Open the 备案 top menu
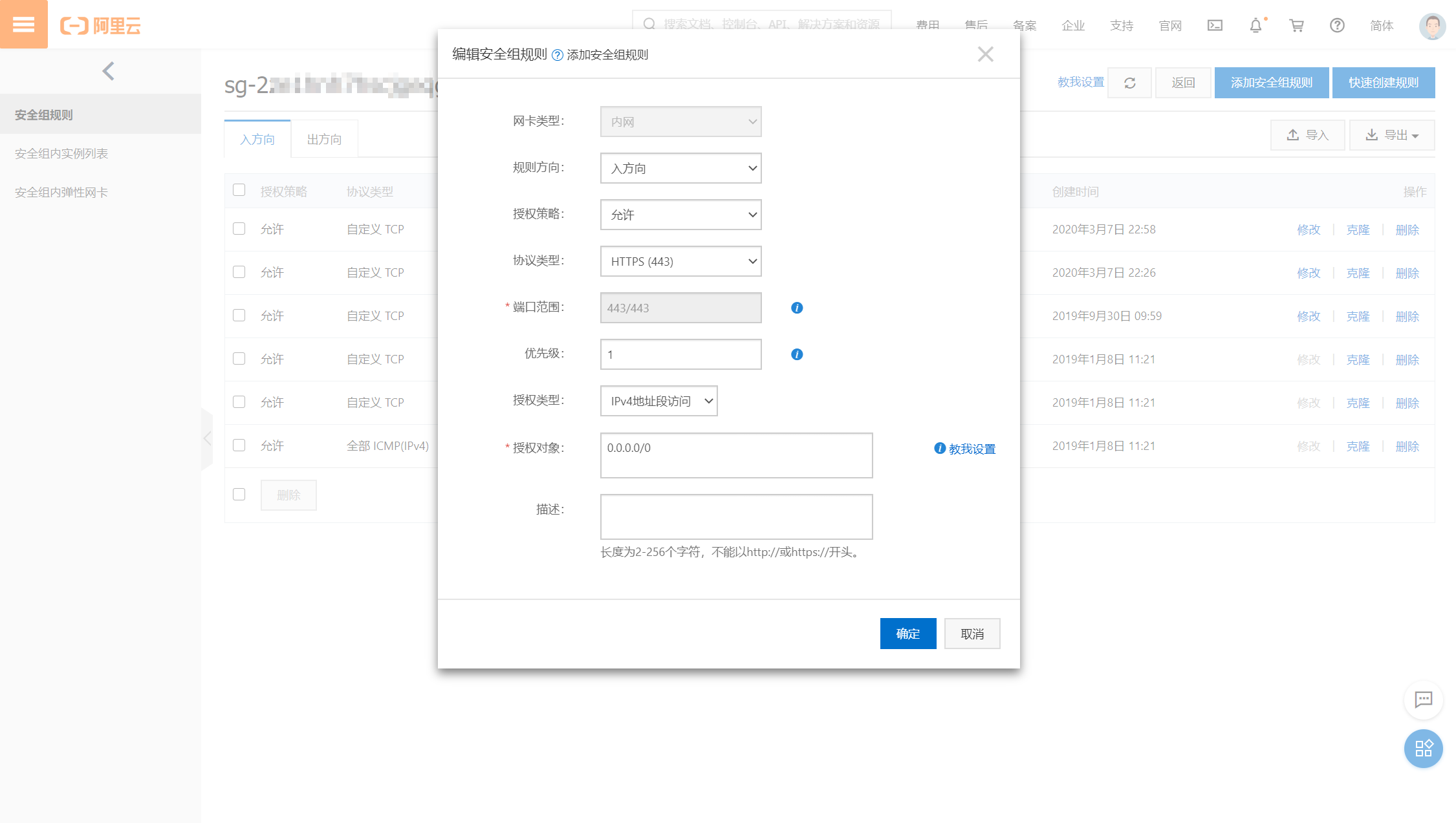 [1024, 26]
